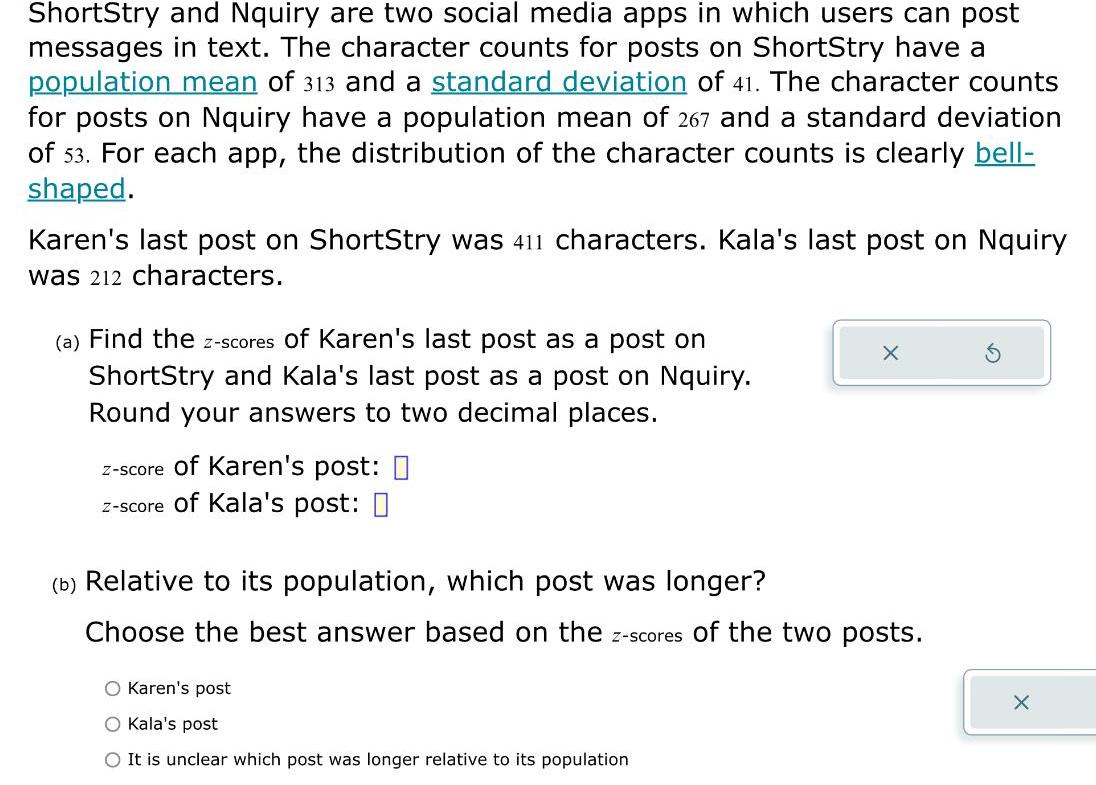The width and height of the screenshot is (1096, 785).
Task: Click the z-score label before Karen's answer
Action: (x=131, y=467)
